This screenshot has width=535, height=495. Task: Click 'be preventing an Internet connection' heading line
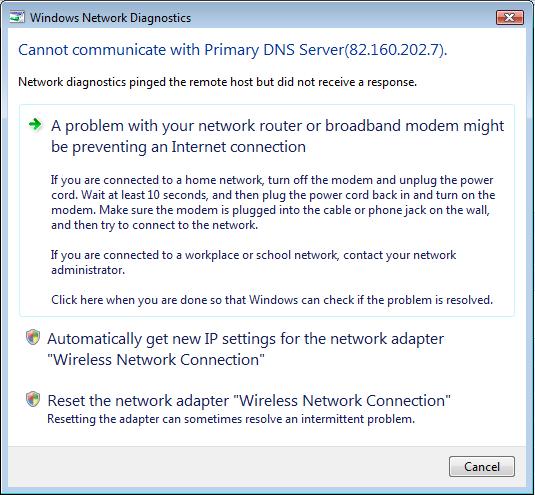click(178, 147)
